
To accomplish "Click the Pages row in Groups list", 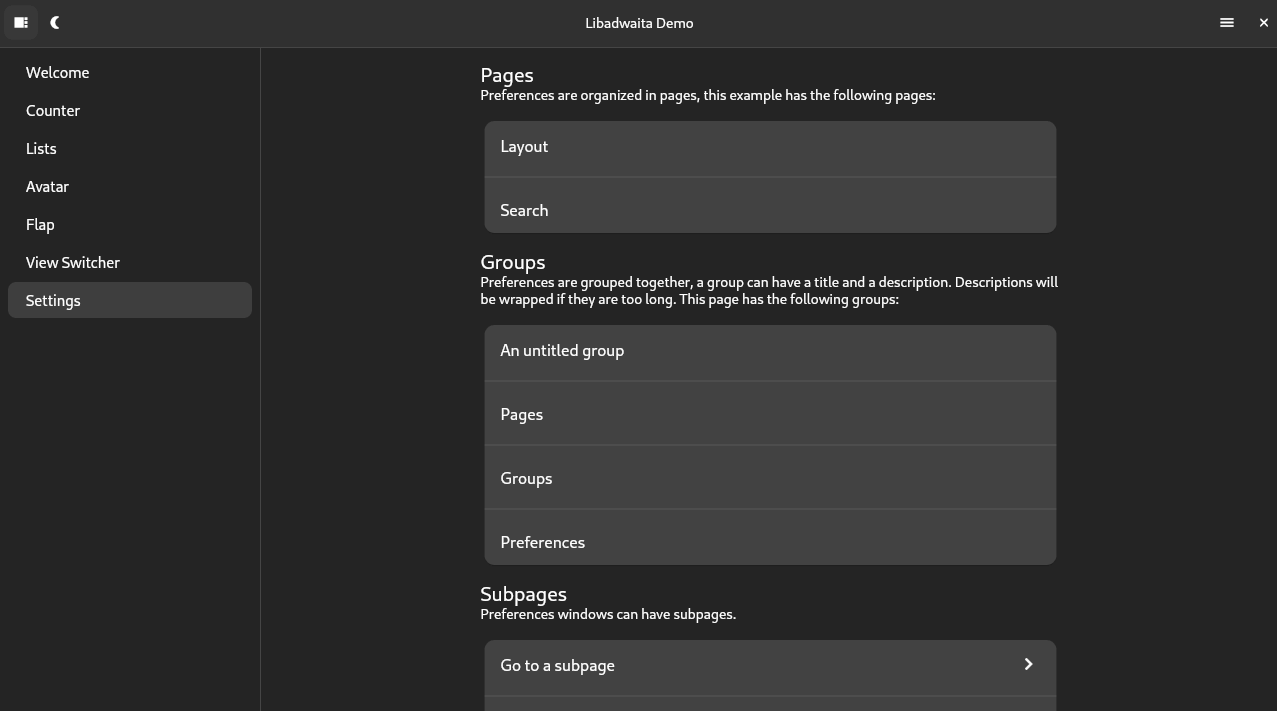I will coord(770,414).
